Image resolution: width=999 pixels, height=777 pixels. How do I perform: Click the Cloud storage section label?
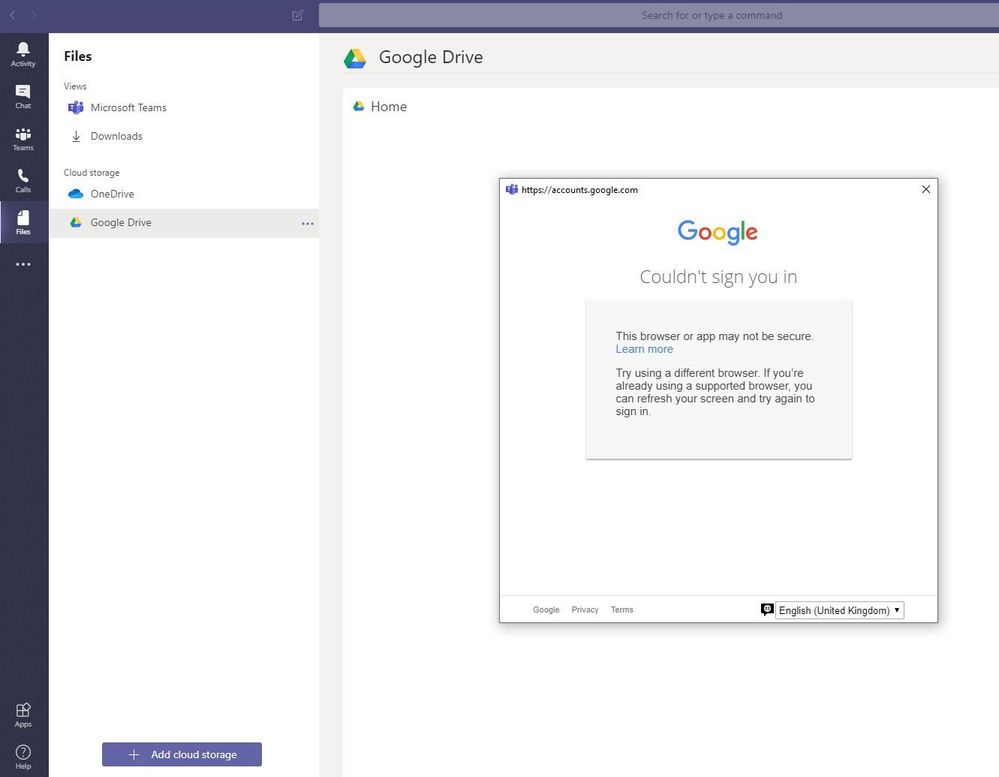(x=92, y=173)
